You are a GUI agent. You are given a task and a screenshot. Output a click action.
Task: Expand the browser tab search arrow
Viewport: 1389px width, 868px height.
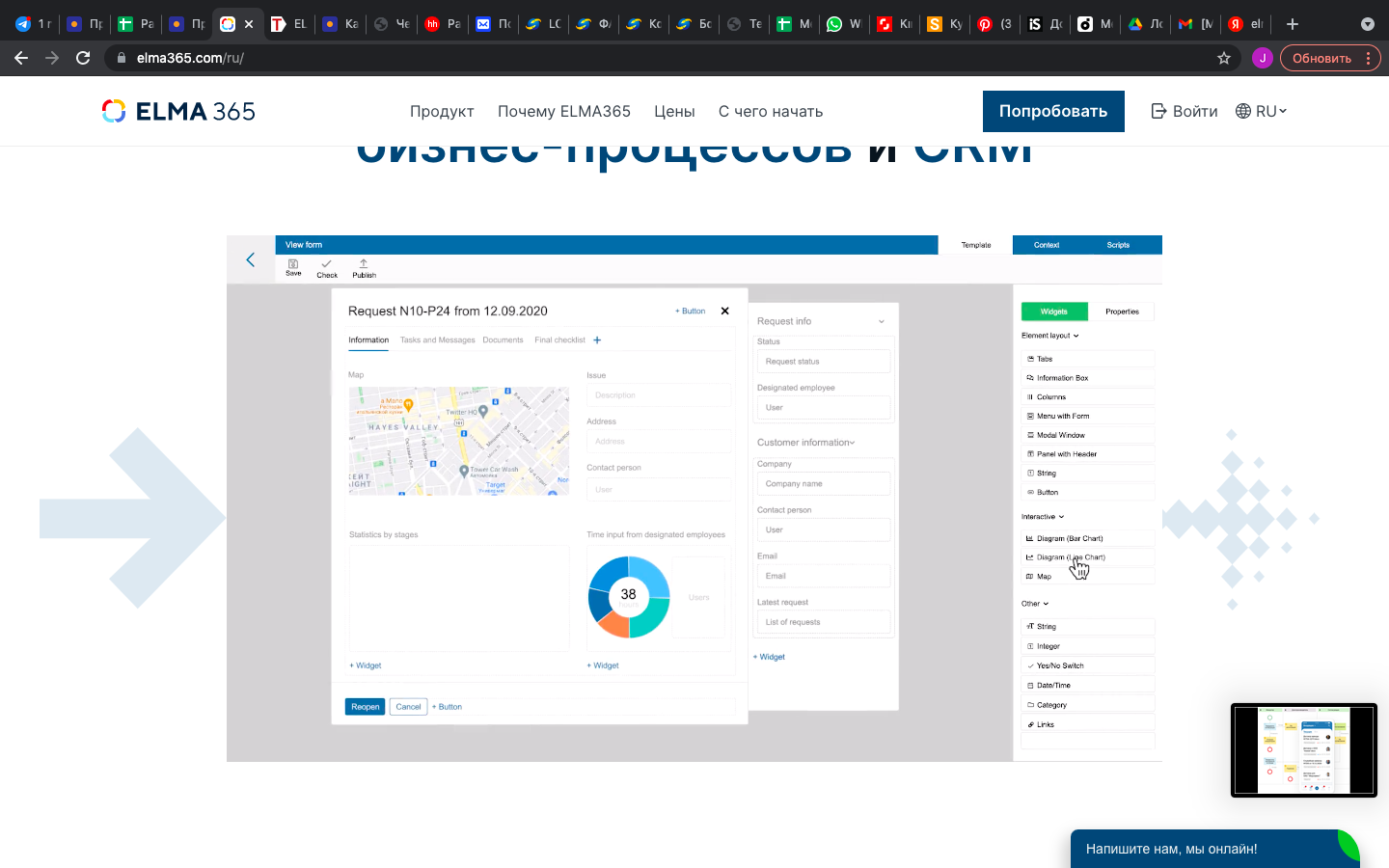click(x=1367, y=24)
